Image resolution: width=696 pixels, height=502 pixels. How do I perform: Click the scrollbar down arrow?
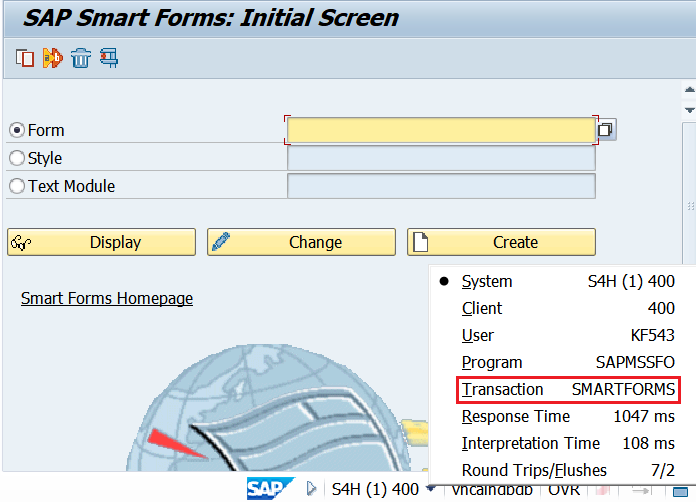tap(688, 109)
